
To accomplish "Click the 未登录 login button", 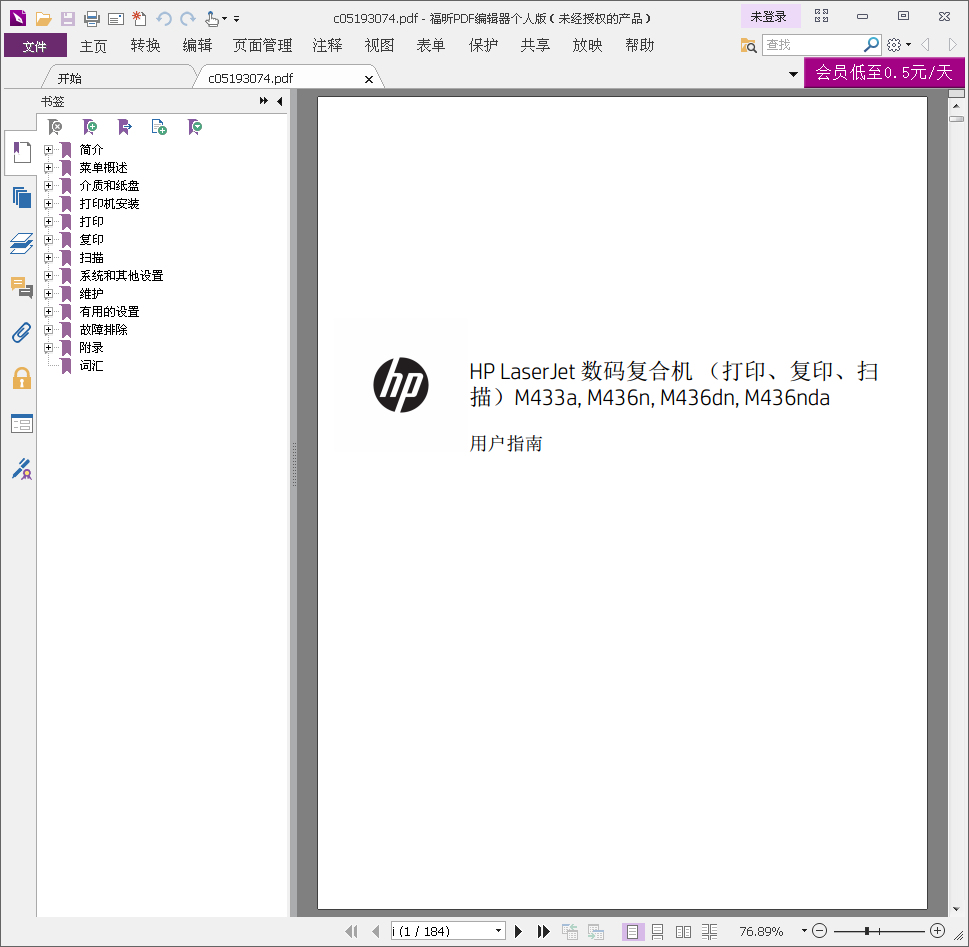I will tap(770, 17).
